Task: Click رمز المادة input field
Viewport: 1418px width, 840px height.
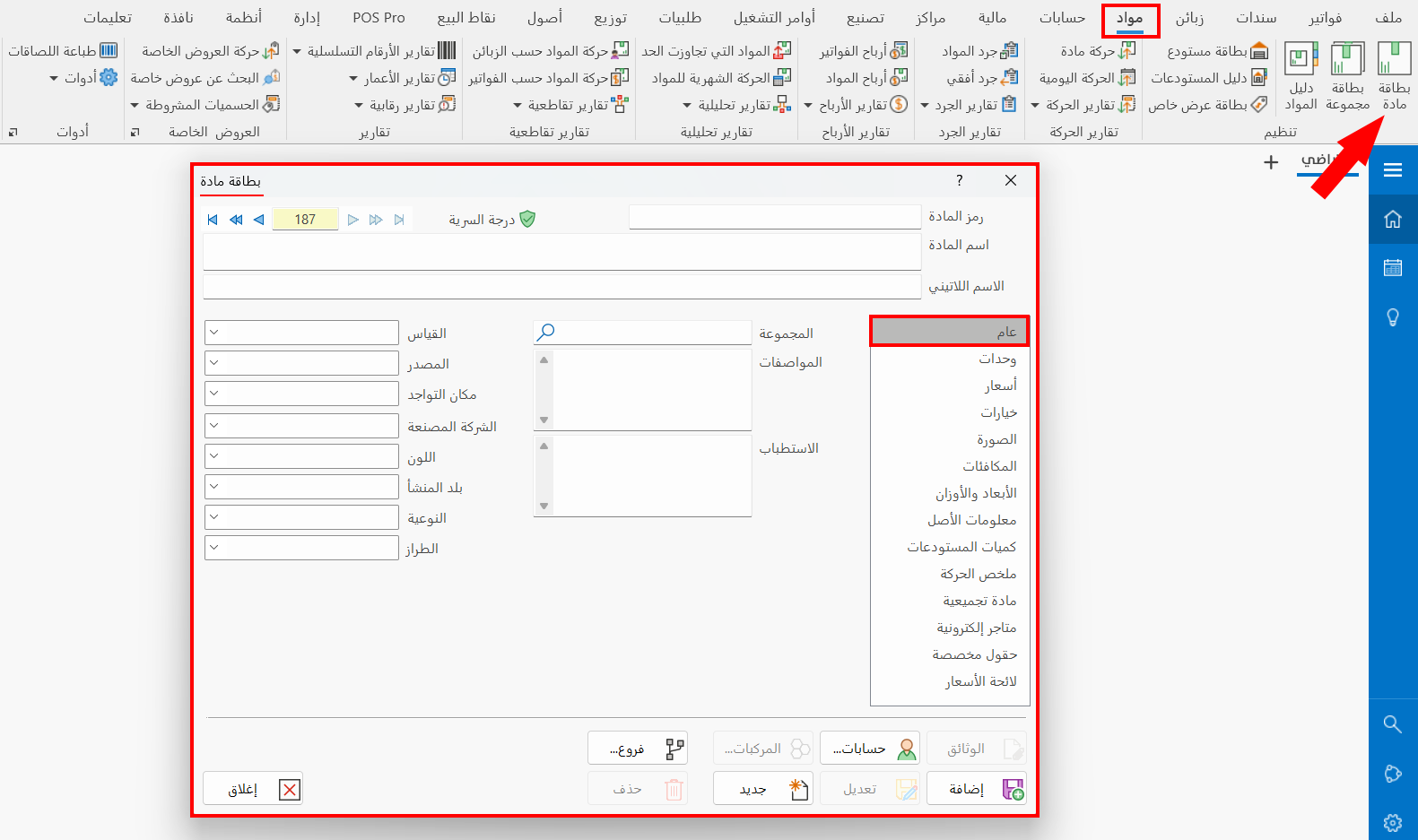Action: (775, 217)
